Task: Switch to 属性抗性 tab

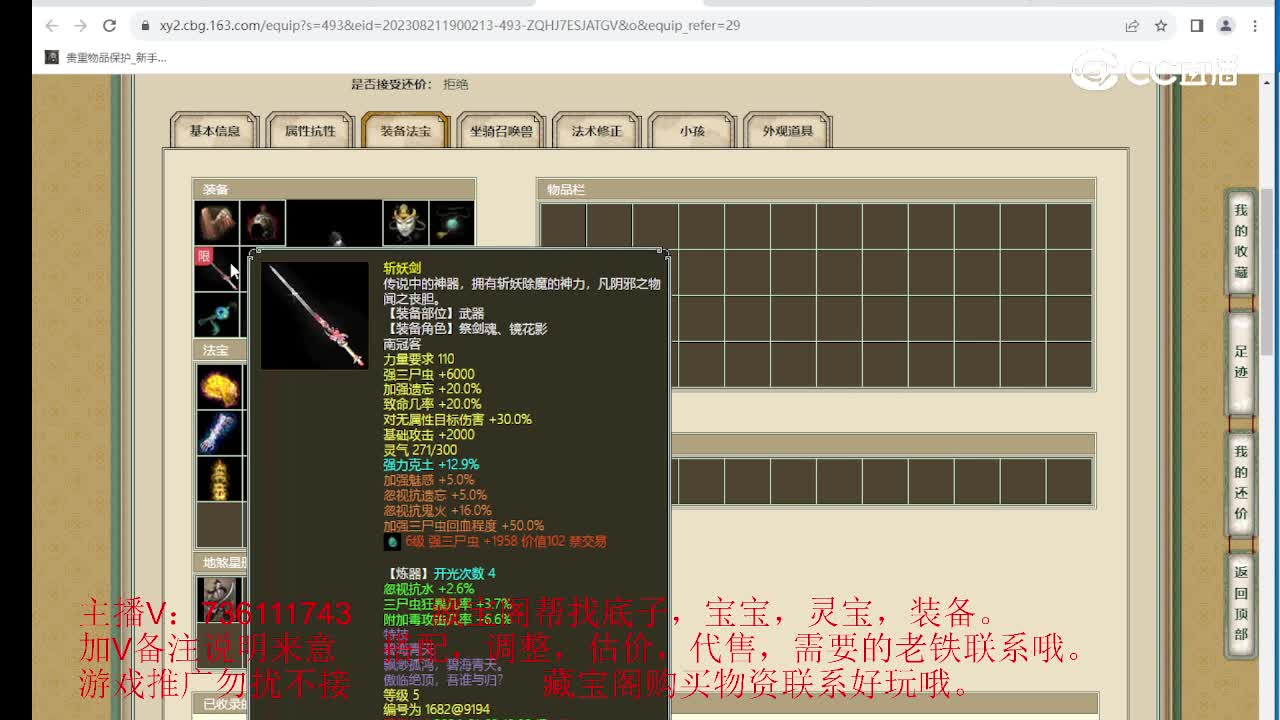Action: click(x=310, y=131)
